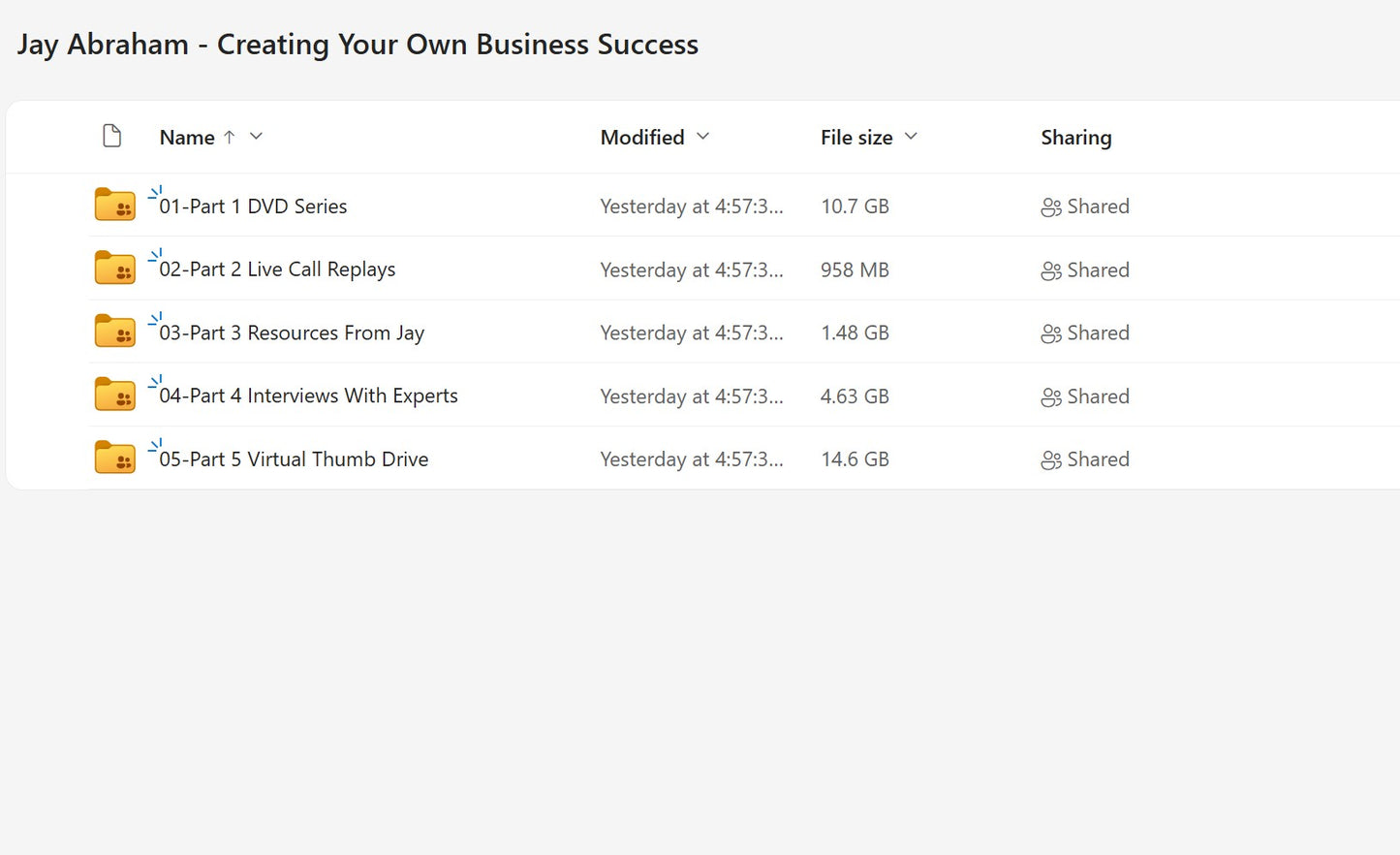The height and width of the screenshot is (855, 1400).
Task: Click Shared for 02-Part 2 Live Call Replays
Action: pyautogui.click(x=1098, y=269)
